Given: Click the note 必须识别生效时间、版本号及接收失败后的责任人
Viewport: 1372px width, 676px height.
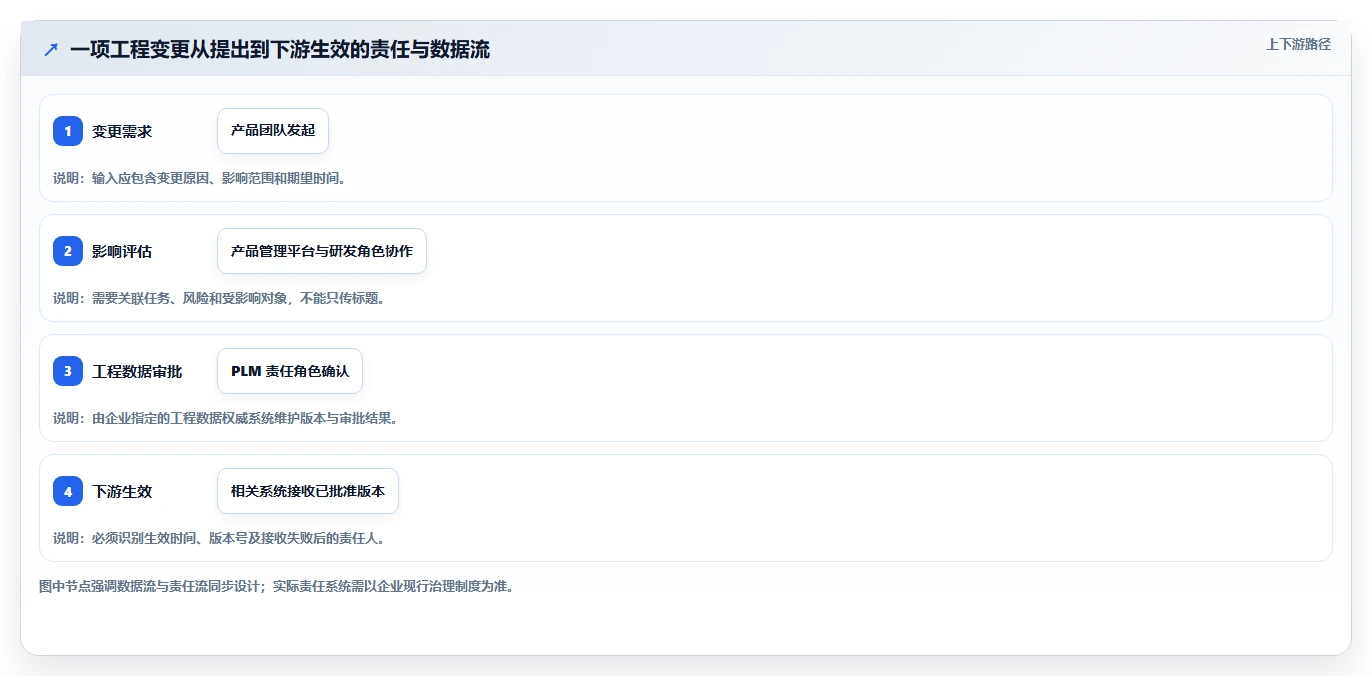Looking at the screenshot, I should tap(219, 538).
